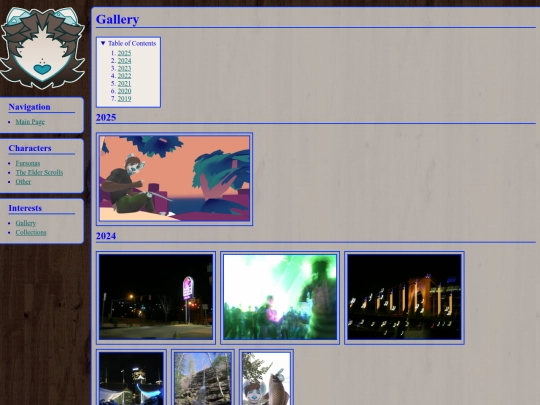Open the green-lit crowd photo thumbnail
Screen dimensions: 540x405
(280, 298)
